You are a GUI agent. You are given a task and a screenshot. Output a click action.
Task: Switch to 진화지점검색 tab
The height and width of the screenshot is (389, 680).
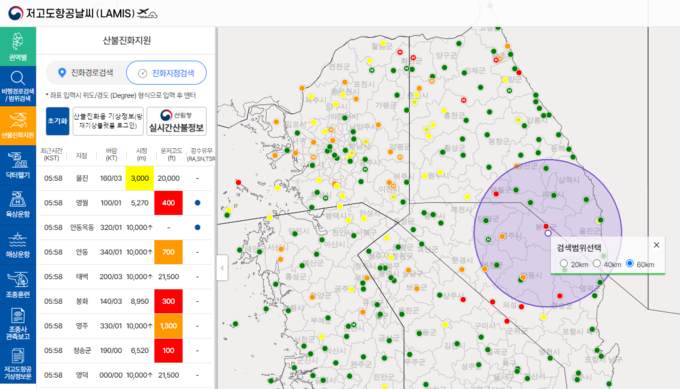pyautogui.click(x=167, y=73)
